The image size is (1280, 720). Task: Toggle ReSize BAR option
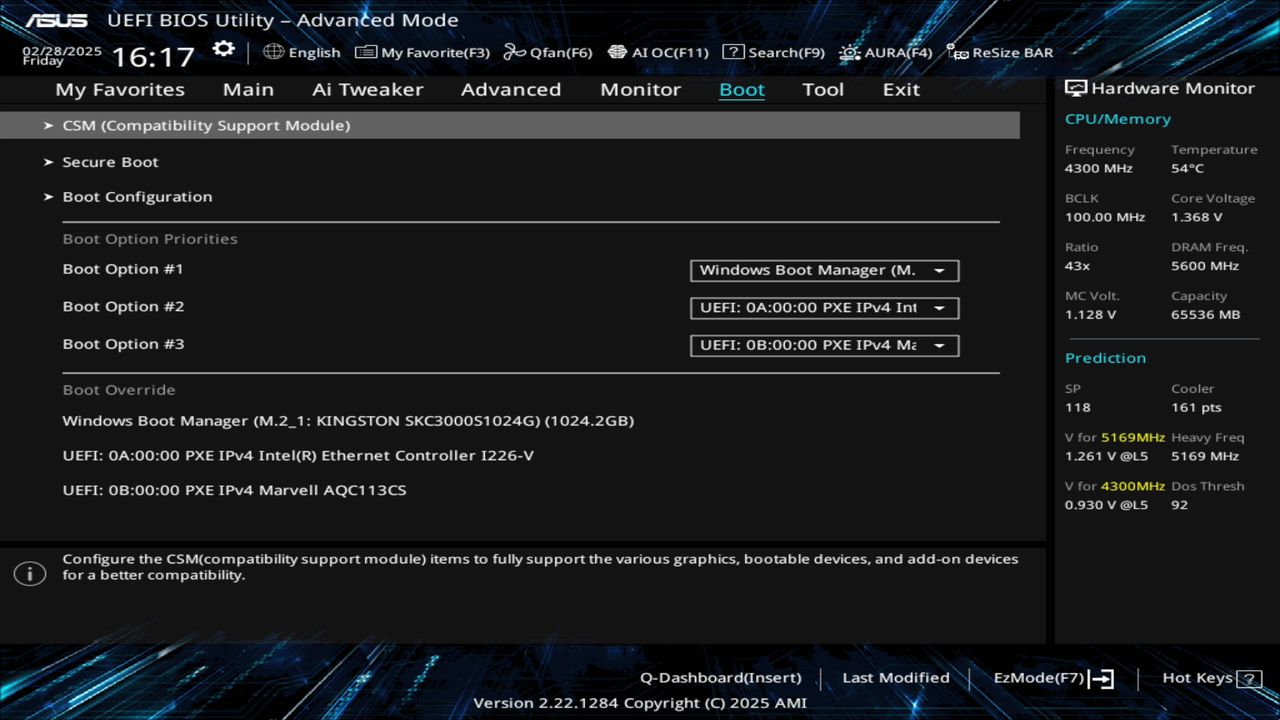pyautogui.click(x=1000, y=52)
